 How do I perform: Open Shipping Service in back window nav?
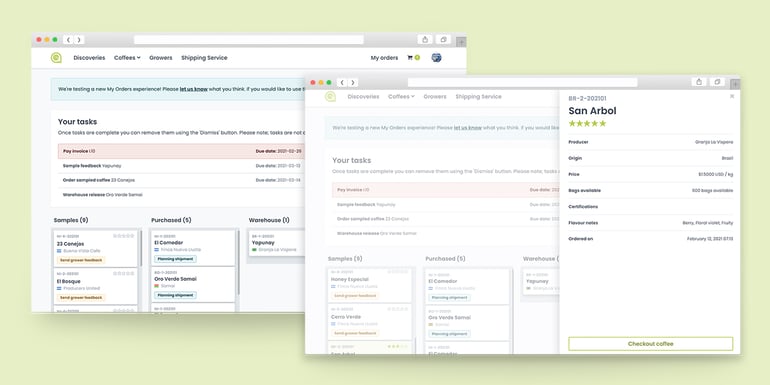(x=204, y=58)
